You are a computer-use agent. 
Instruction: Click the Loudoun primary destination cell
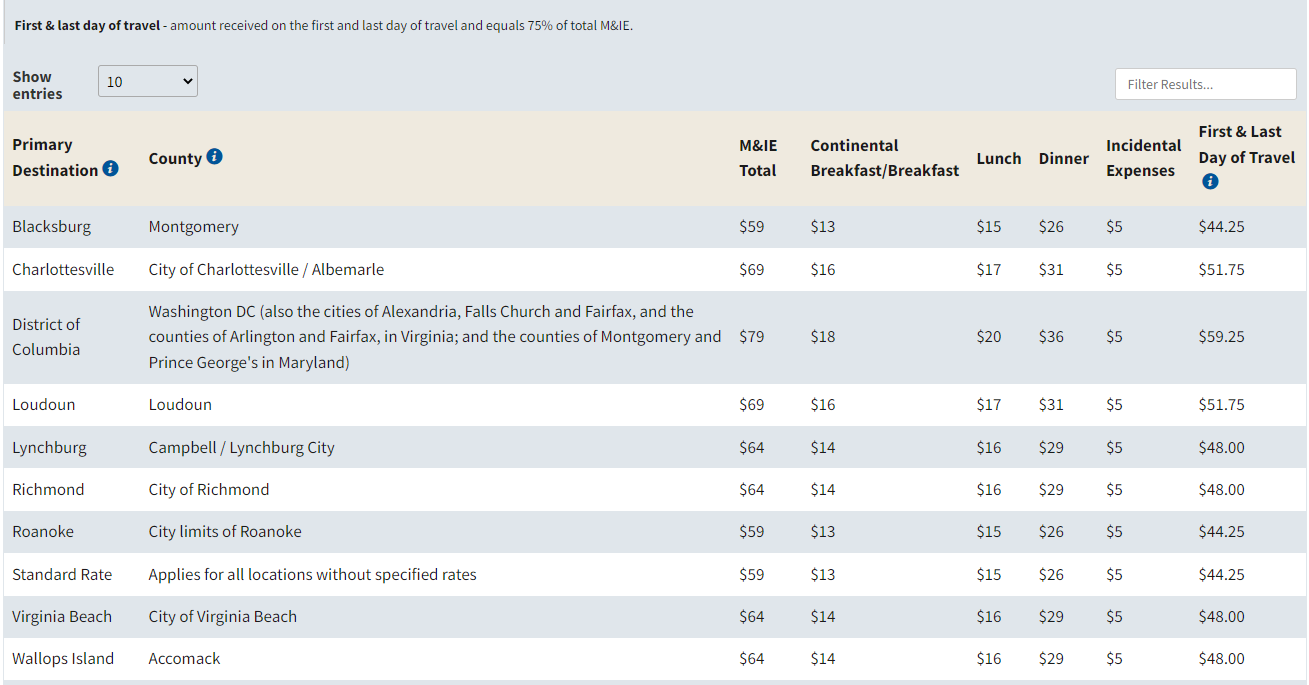point(44,405)
